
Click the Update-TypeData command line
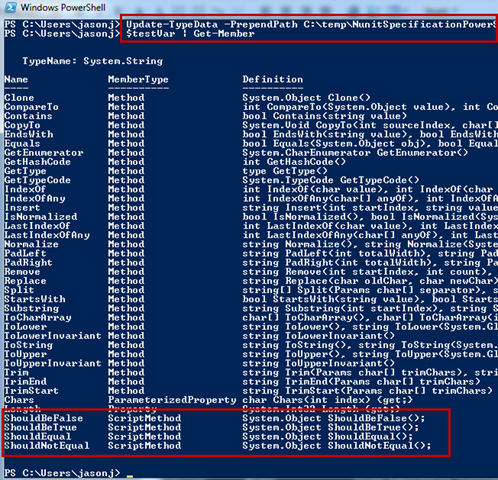(x=312, y=25)
